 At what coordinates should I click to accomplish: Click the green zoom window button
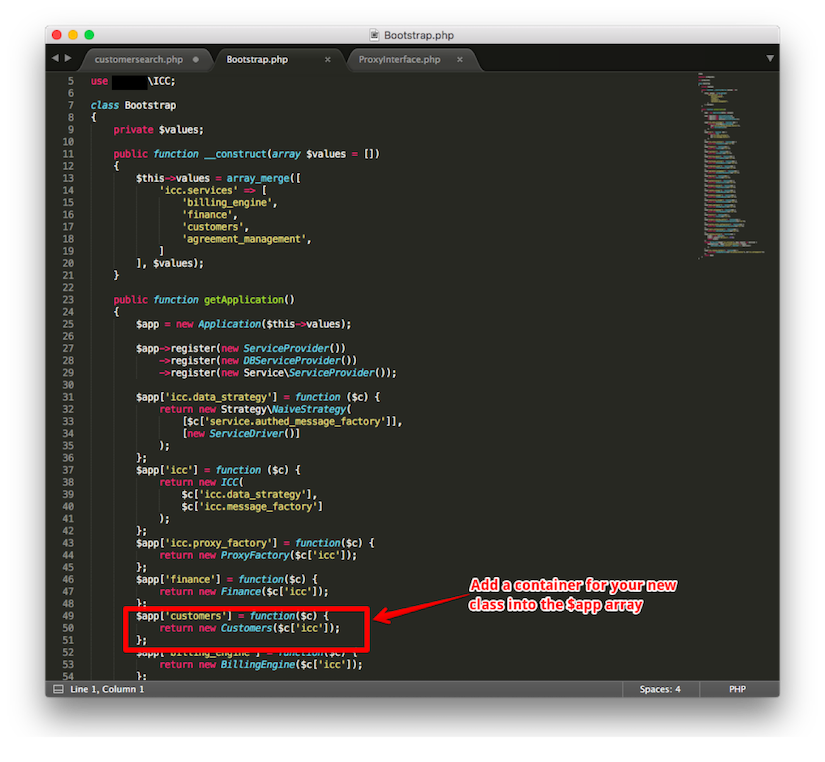[89, 35]
